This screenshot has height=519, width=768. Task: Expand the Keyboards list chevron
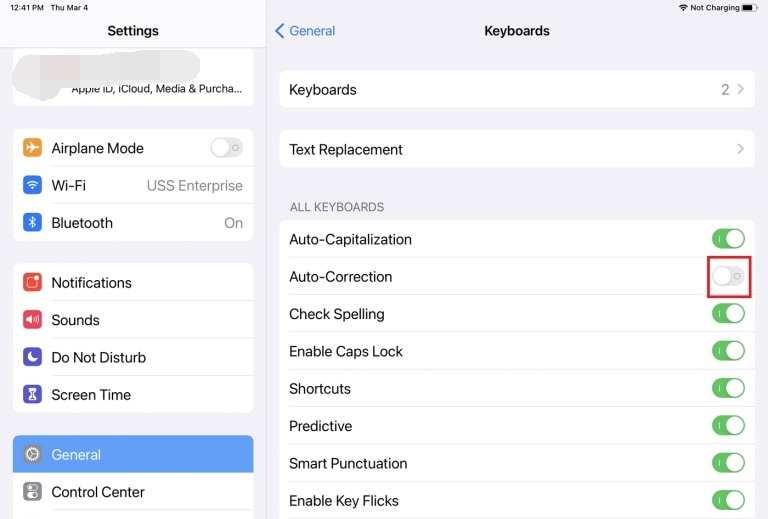[740, 89]
